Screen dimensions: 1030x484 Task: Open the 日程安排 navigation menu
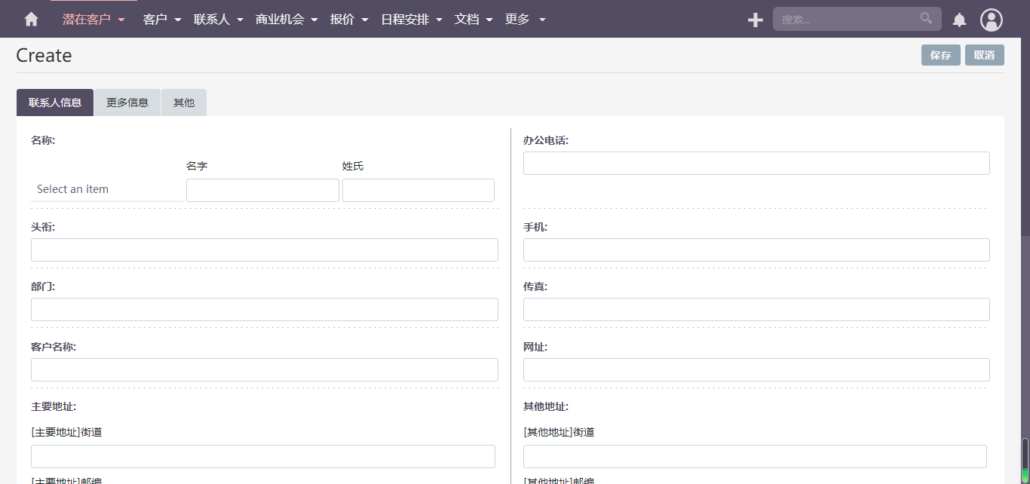click(x=411, y=19)
